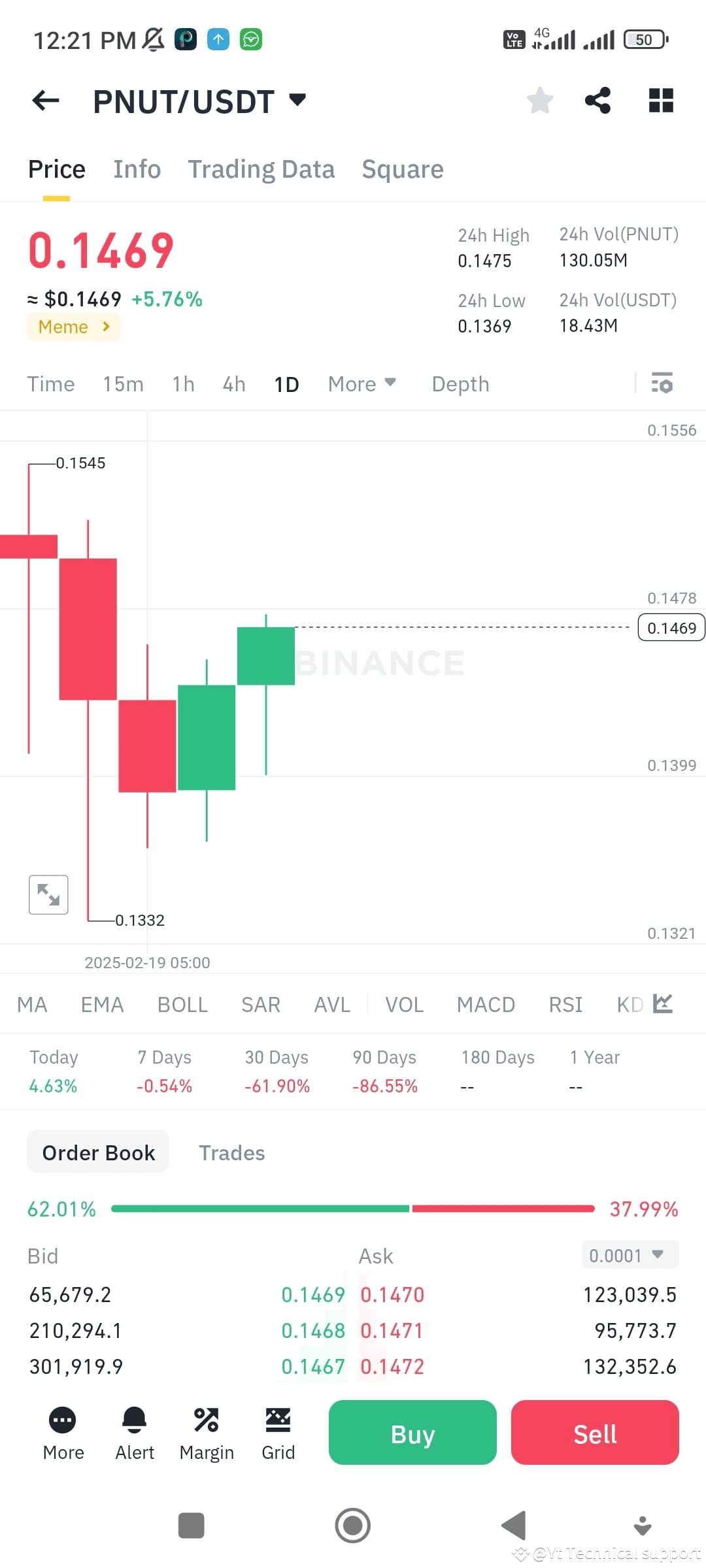Image resolution: width=706 pixels, height=1568 pixels.
Task: Tap the green Buy button
Action: [x=412, y=1432]
